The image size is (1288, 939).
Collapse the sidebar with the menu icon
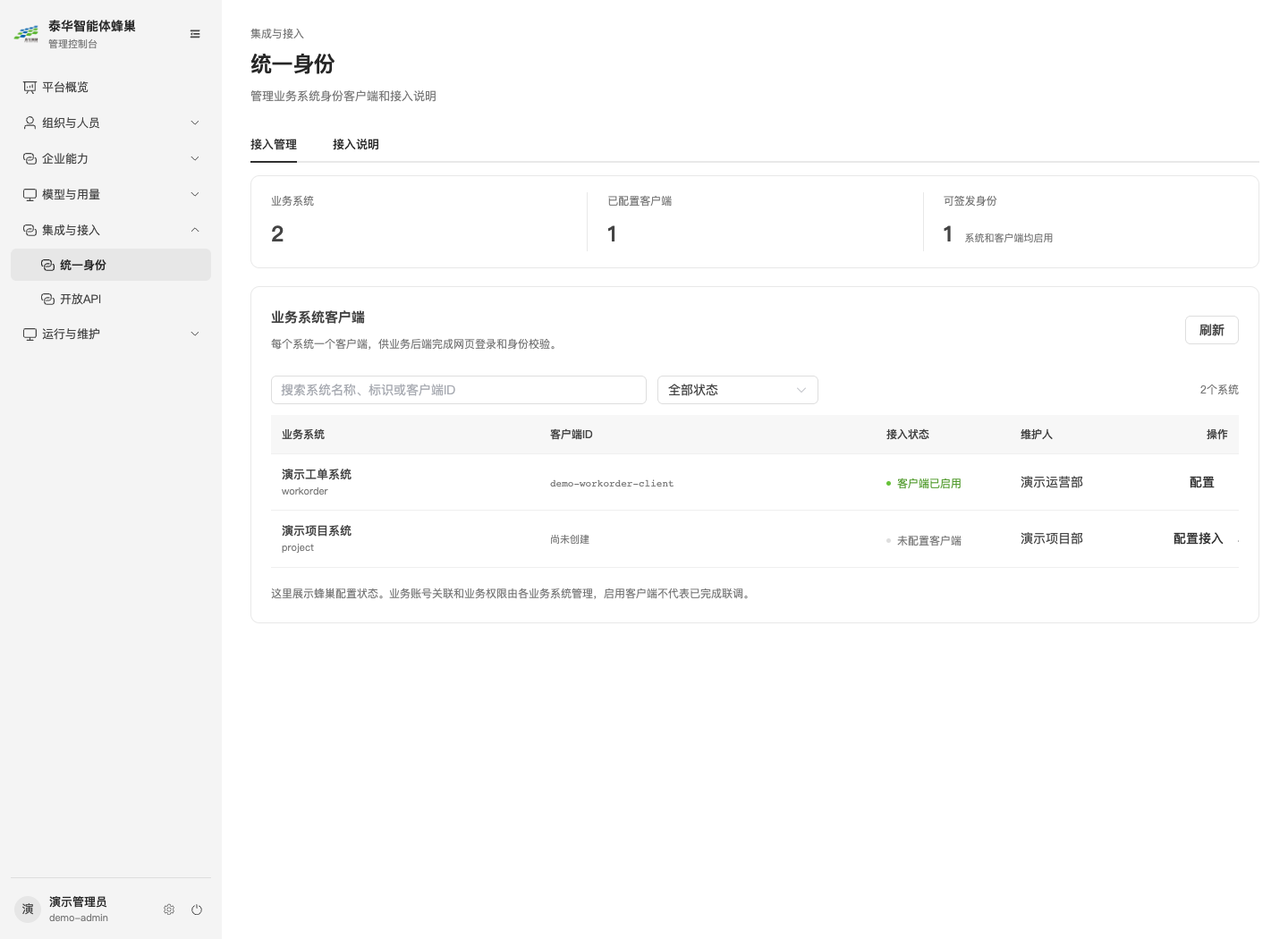(195, 34)
